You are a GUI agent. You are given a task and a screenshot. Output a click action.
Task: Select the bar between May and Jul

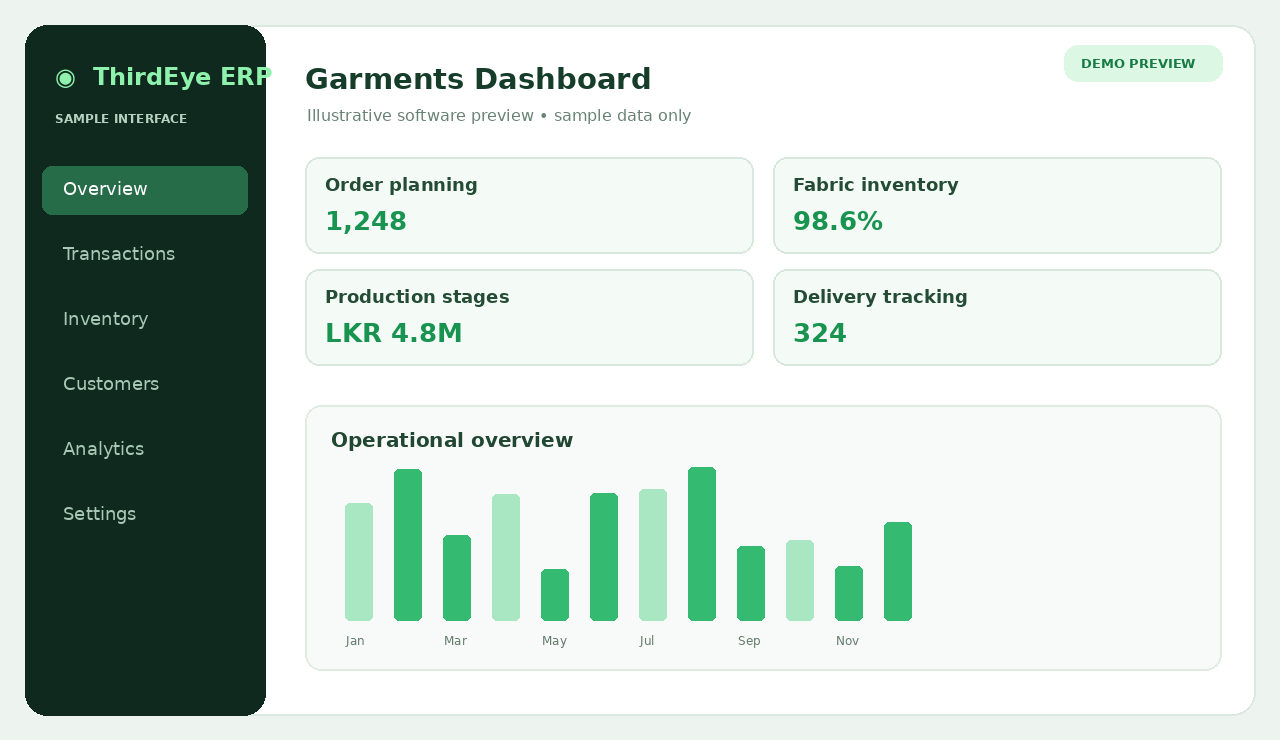pos(604,557)
